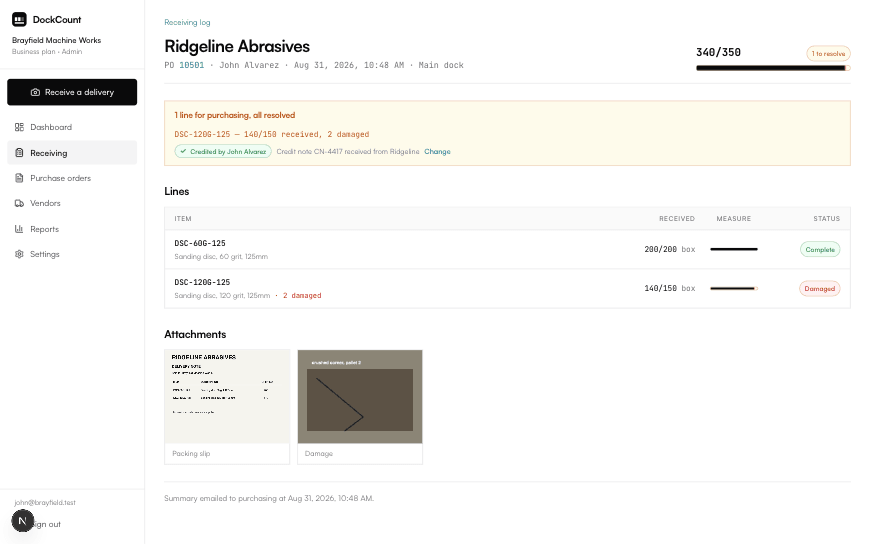Click the Attachments section heading
870x544 pixels.
point(195,334)
